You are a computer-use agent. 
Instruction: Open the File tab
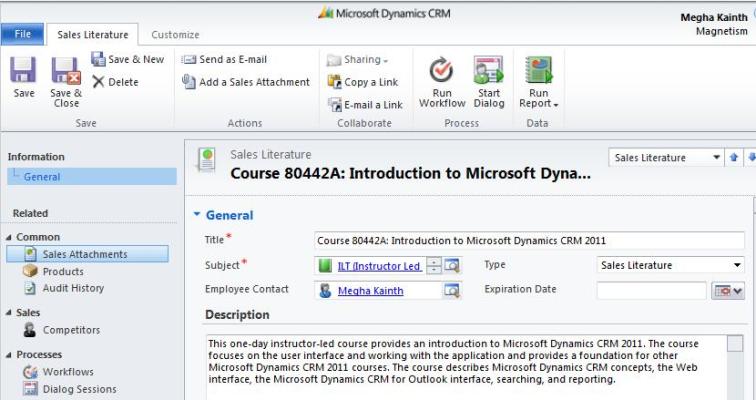point(22,34)
